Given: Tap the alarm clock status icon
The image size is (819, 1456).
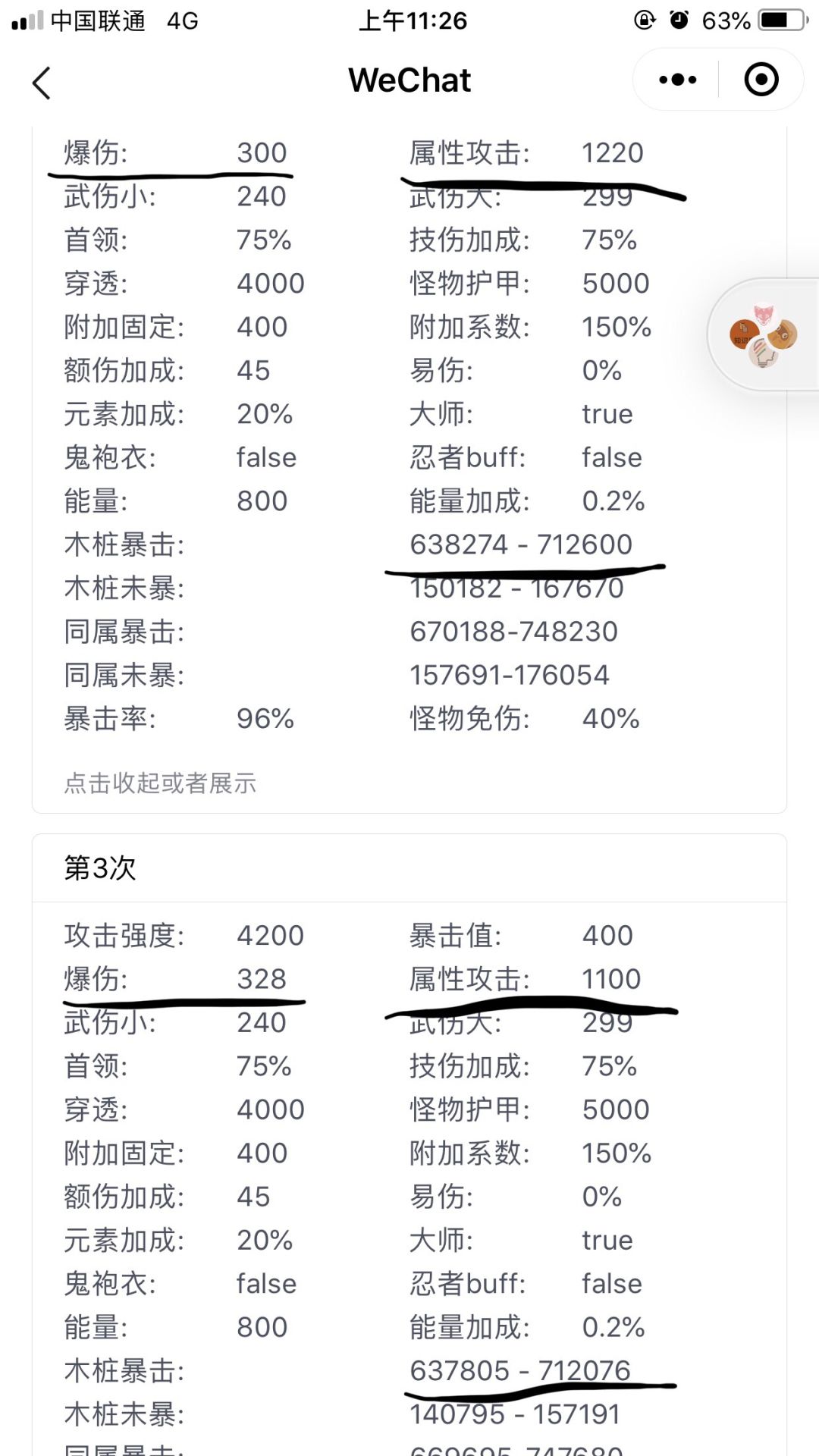Looking at the screenshot, I should 679,20.
